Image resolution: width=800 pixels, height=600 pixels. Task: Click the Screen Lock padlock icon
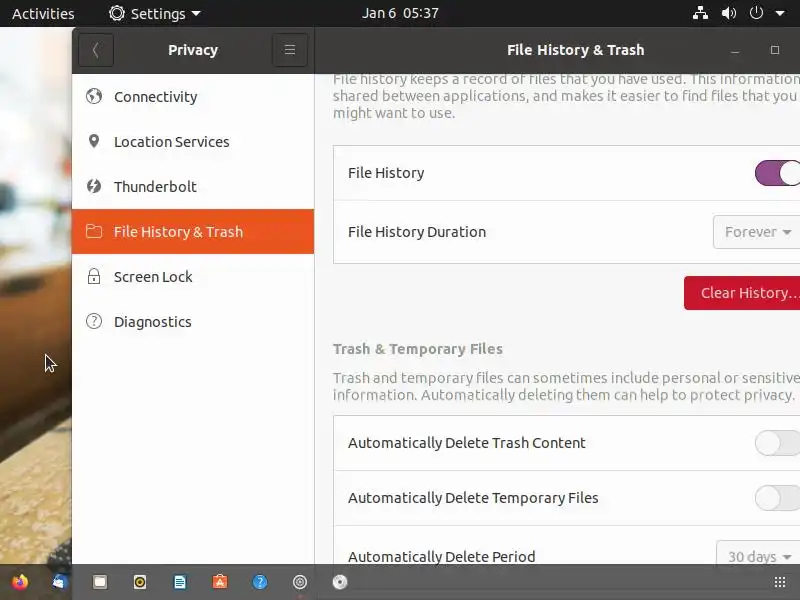[x=94, y=276]
